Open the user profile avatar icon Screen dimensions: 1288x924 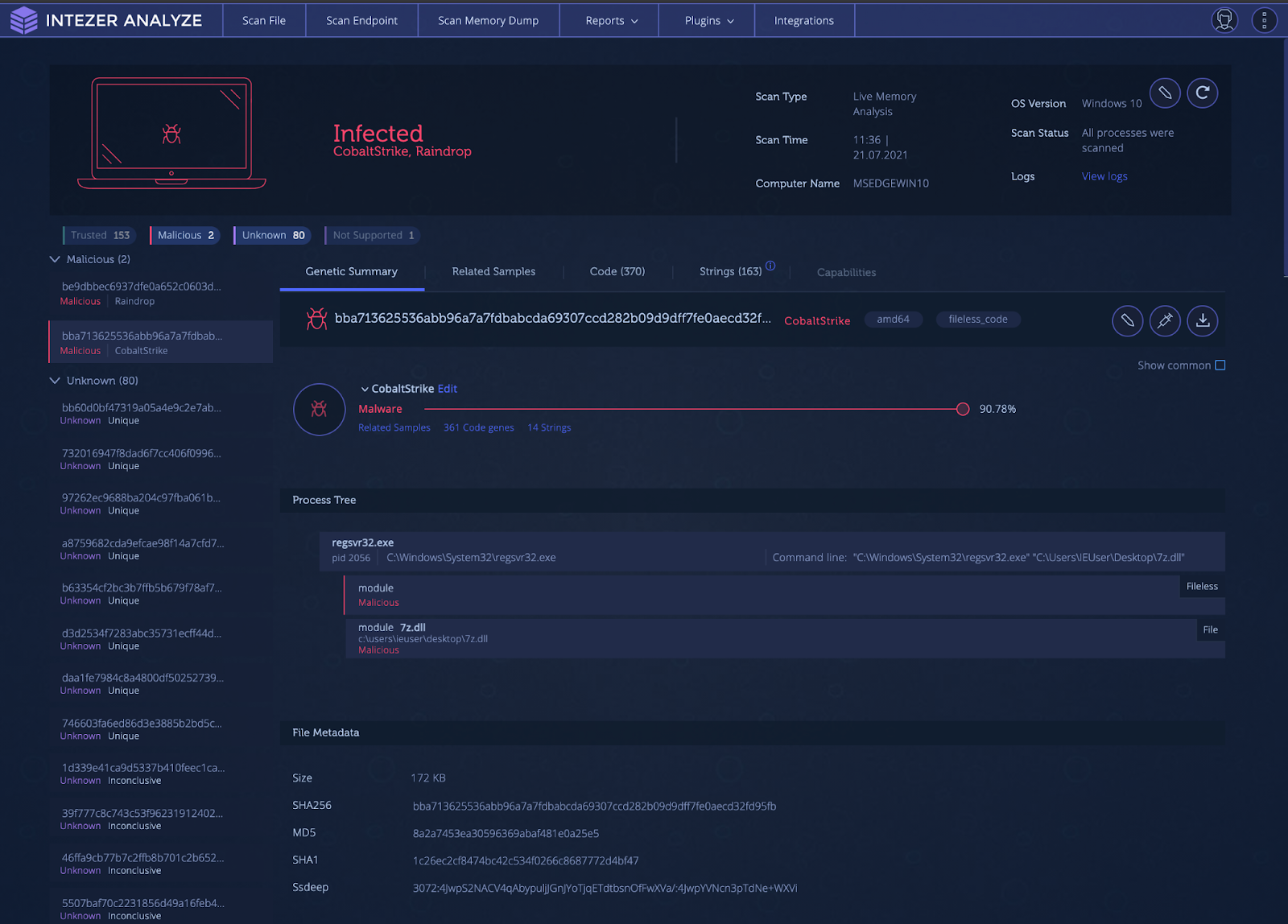(x=1224, y=20)
